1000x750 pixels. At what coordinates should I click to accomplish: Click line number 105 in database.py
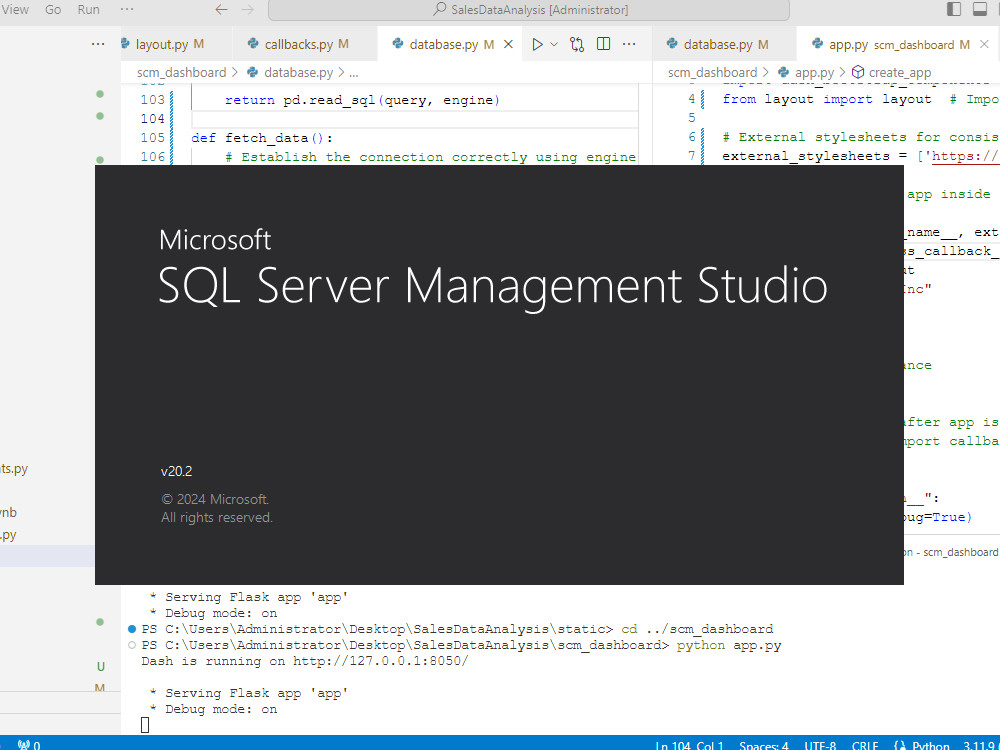coord(152,138)
